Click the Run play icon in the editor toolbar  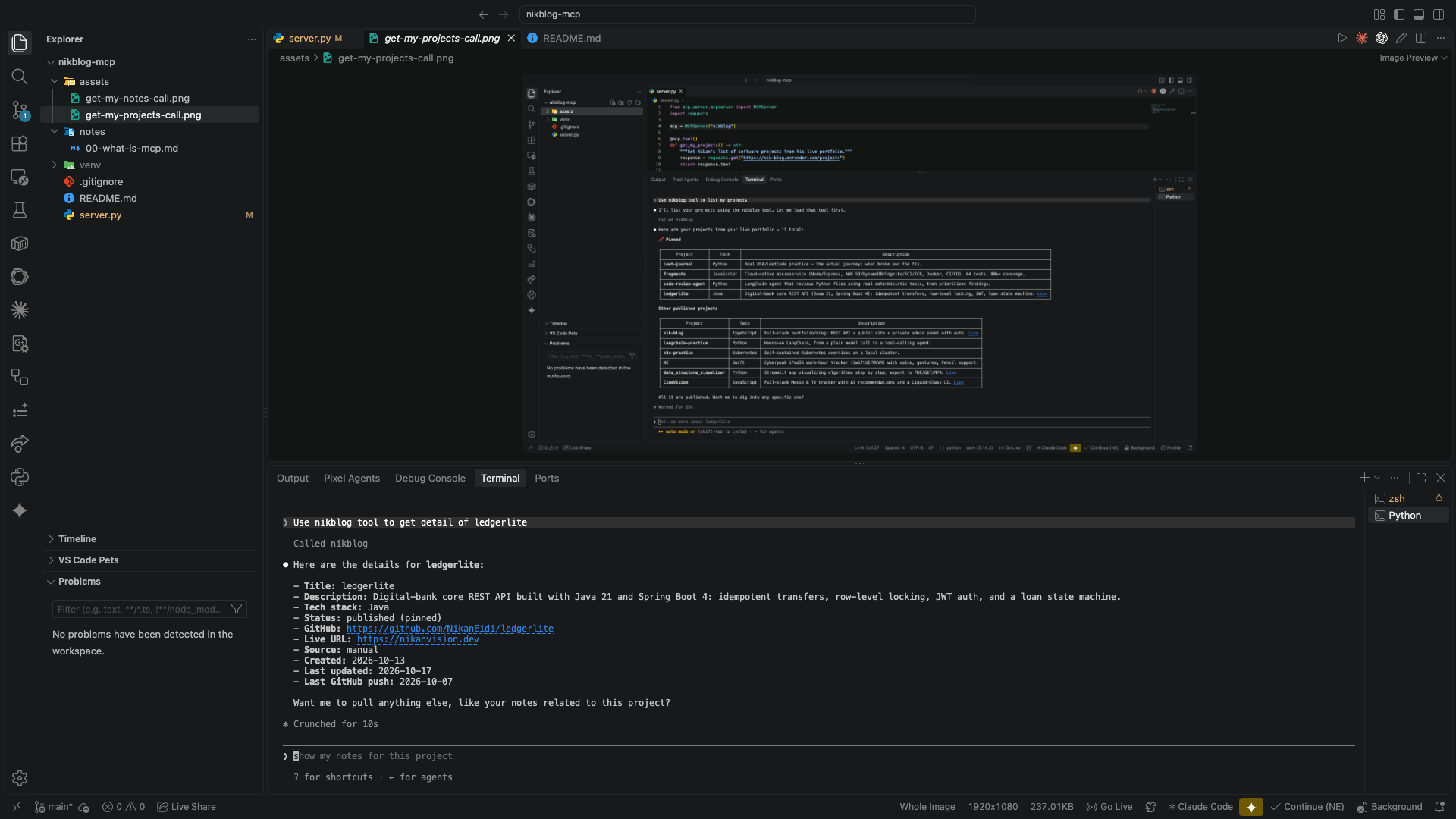(x=1342, y=38)
